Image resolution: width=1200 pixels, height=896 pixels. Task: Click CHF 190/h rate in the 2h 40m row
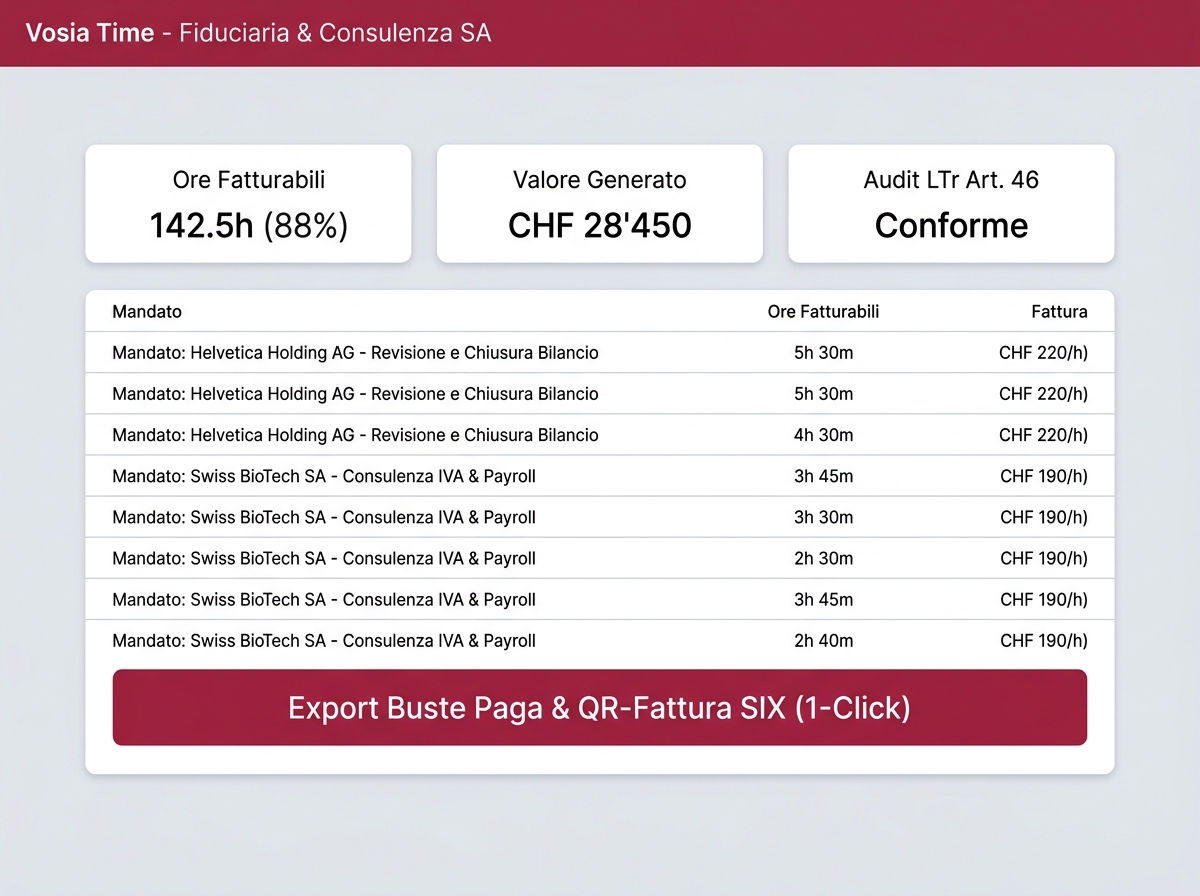coord(1044,640)
